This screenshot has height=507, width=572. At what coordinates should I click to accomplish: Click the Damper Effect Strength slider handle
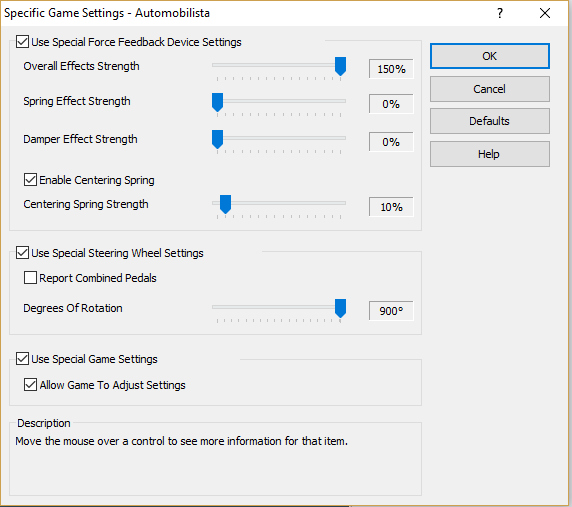[217, 139]
